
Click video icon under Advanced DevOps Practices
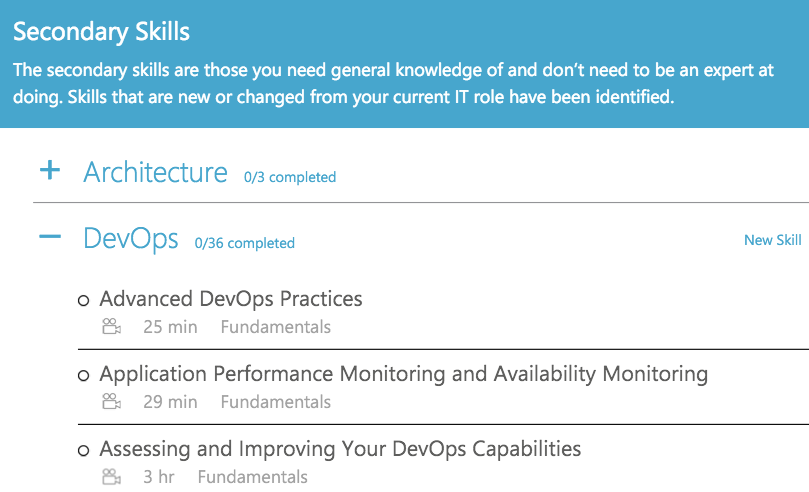111,326
